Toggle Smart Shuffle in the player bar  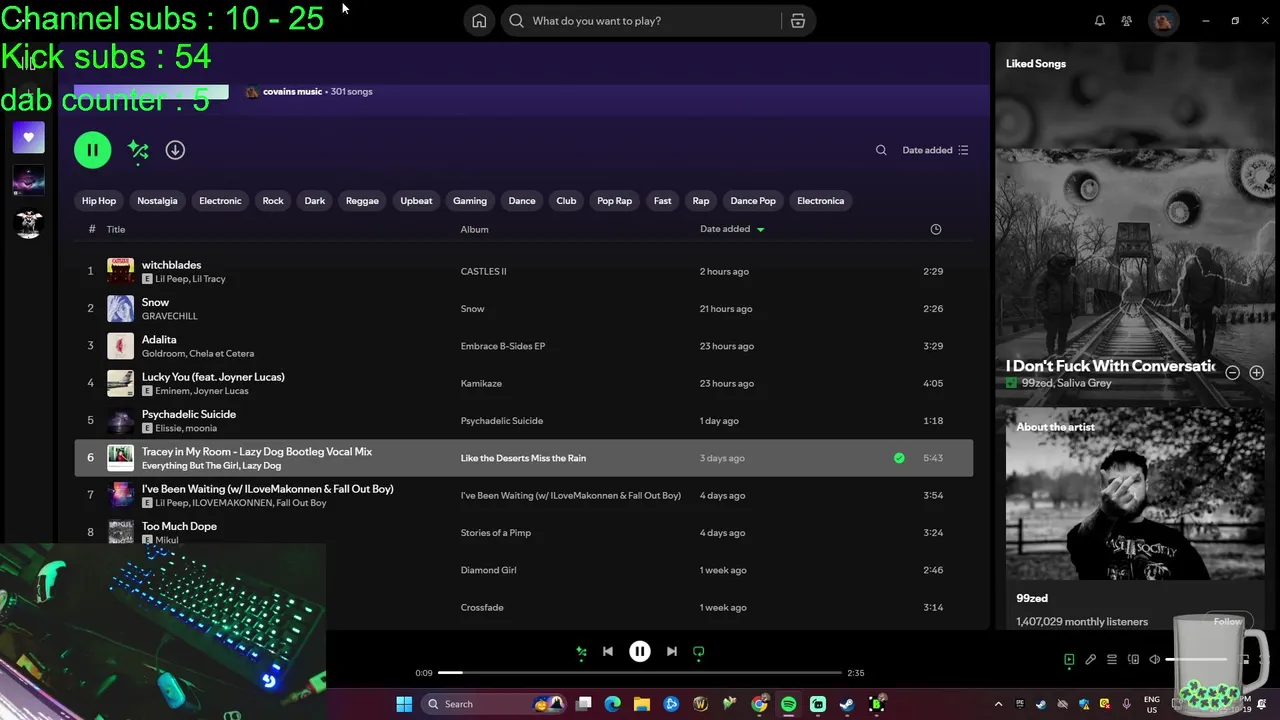[581, 652]
